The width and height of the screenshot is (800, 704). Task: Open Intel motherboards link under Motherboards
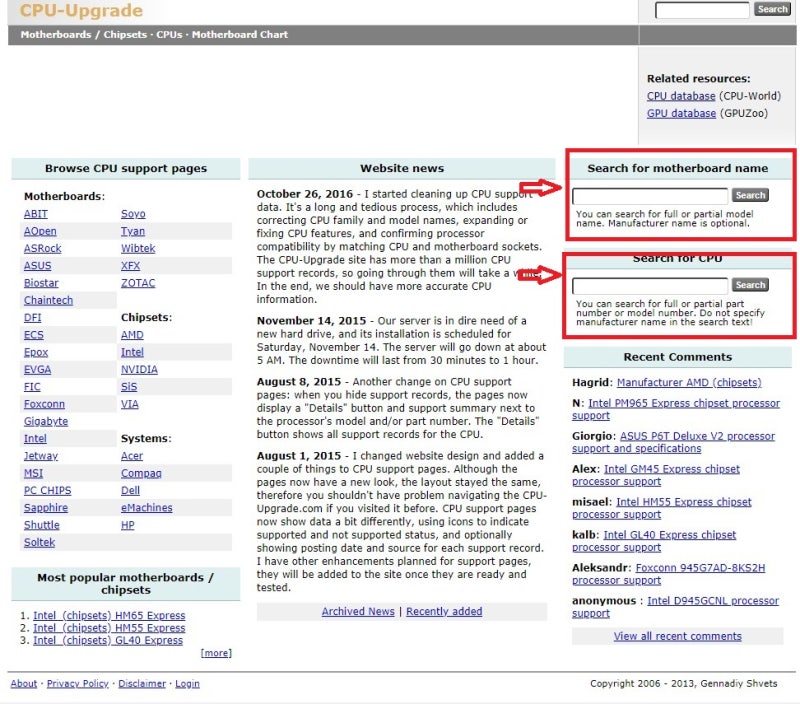click(x=35, y=439)
